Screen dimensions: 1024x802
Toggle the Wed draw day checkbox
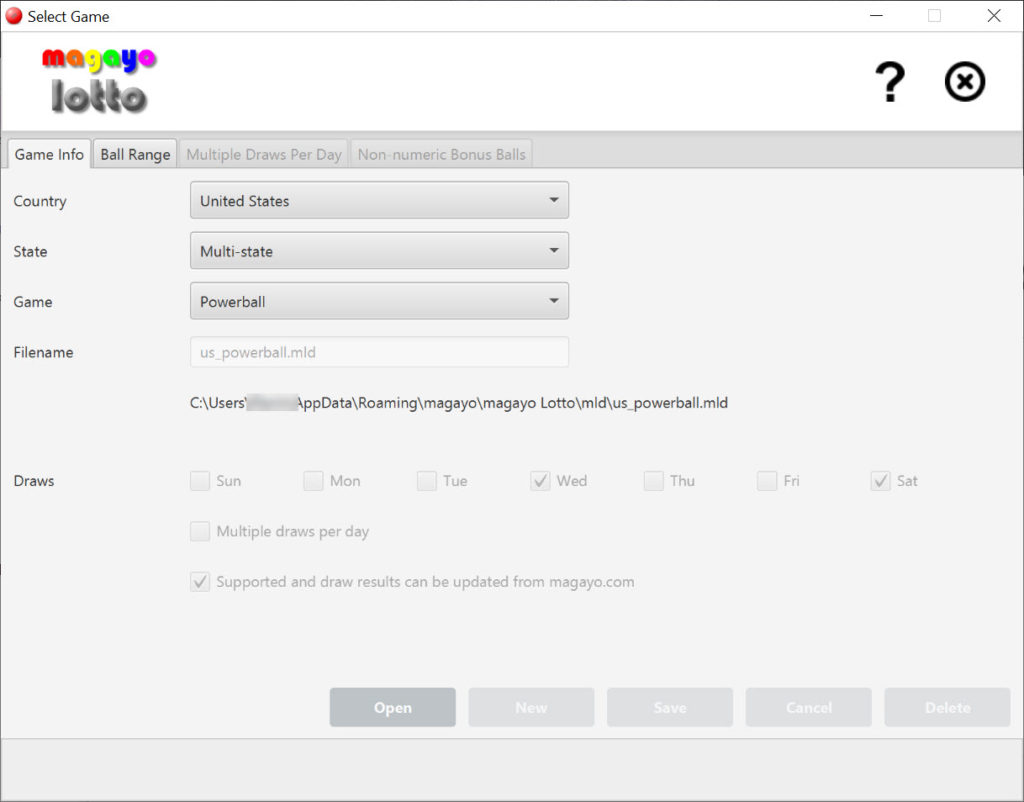click(541, 481)
